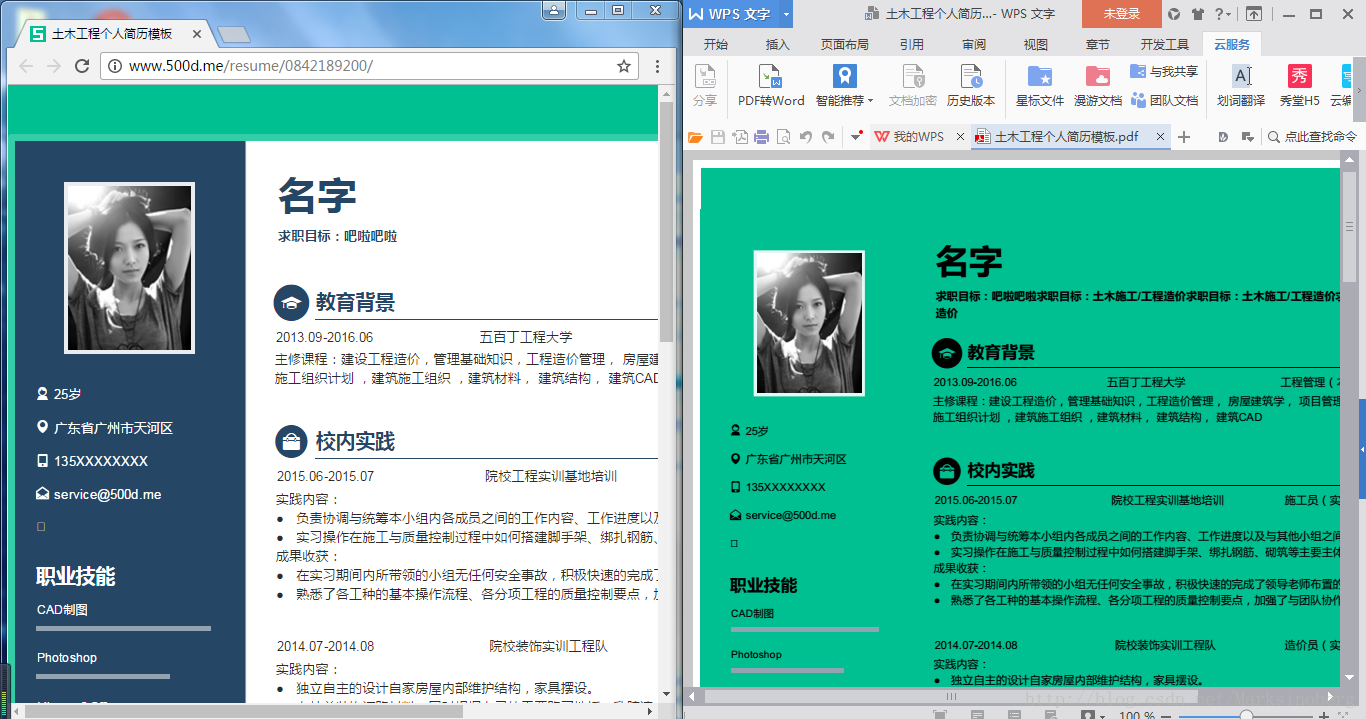Click 与我共享 in the ribbon

1164,72
